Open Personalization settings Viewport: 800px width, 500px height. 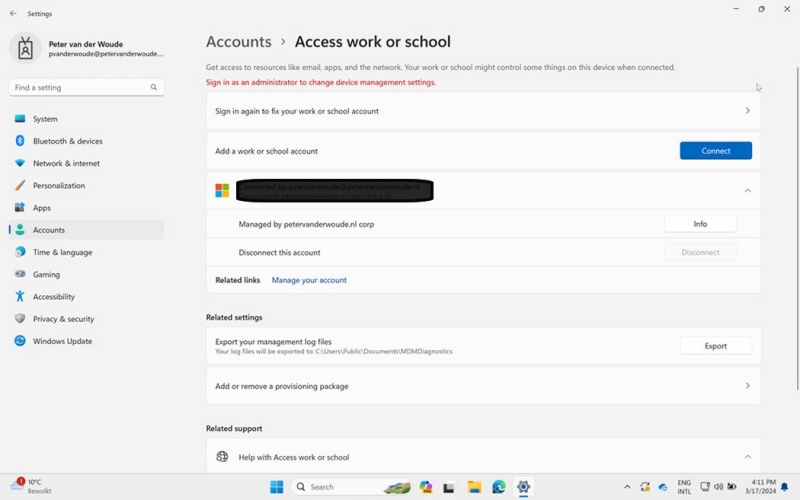pyautogui.click(x=86, y=185)
